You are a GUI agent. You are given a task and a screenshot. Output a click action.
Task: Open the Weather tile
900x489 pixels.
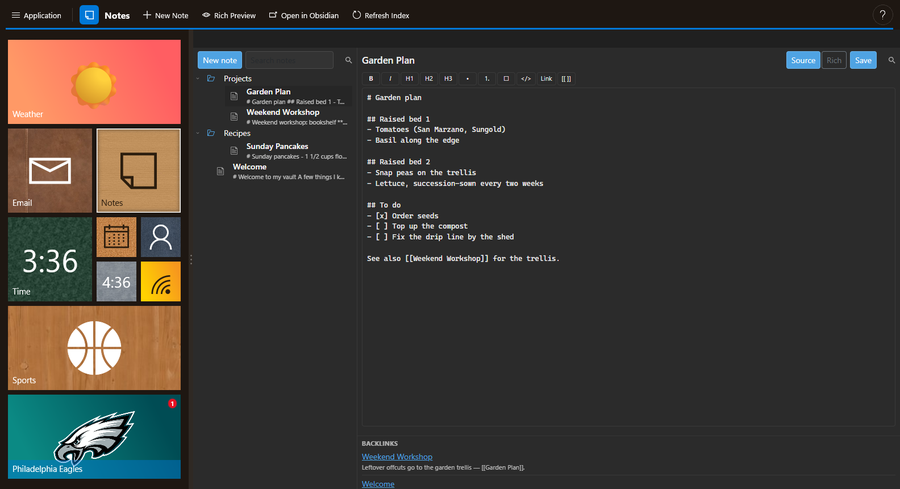click(94, 82)
